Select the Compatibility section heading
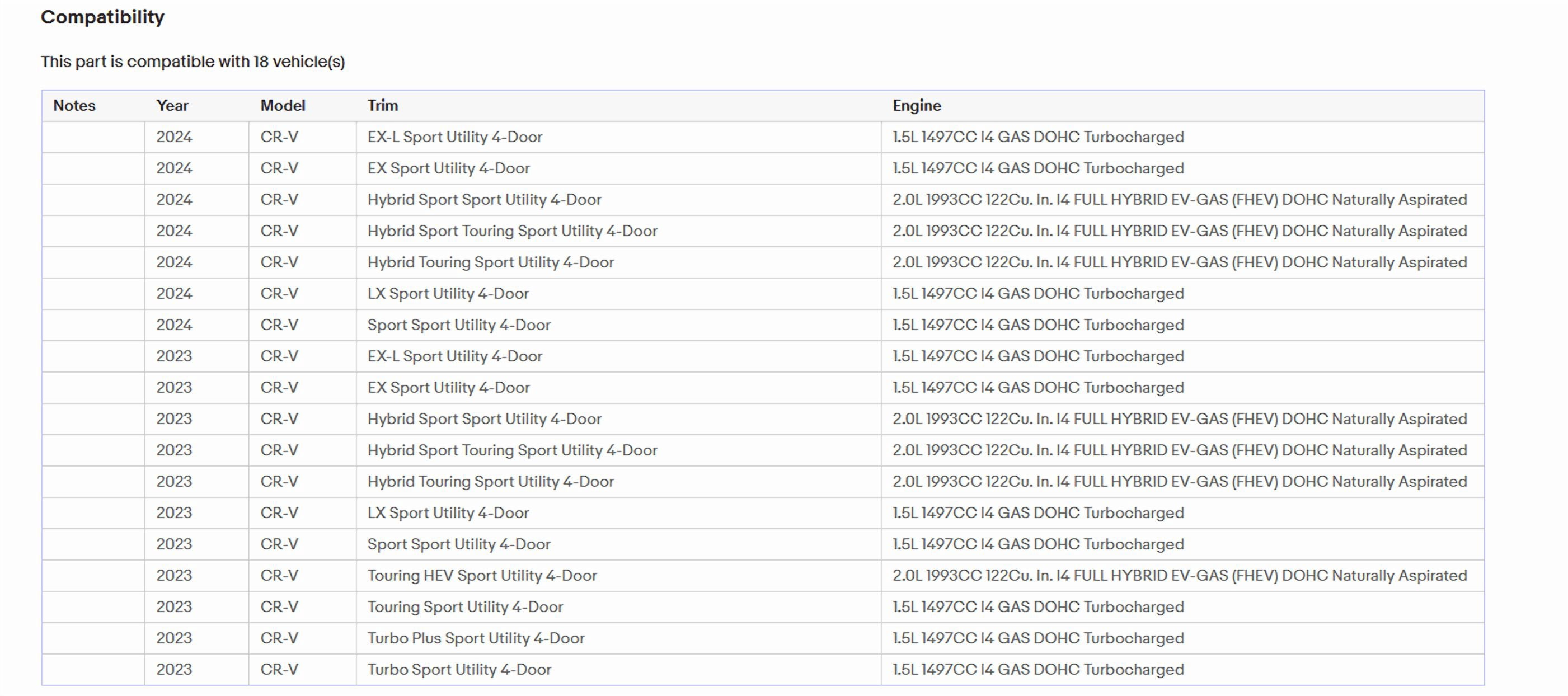This screenshot has height=696, width=1568. 103,17
